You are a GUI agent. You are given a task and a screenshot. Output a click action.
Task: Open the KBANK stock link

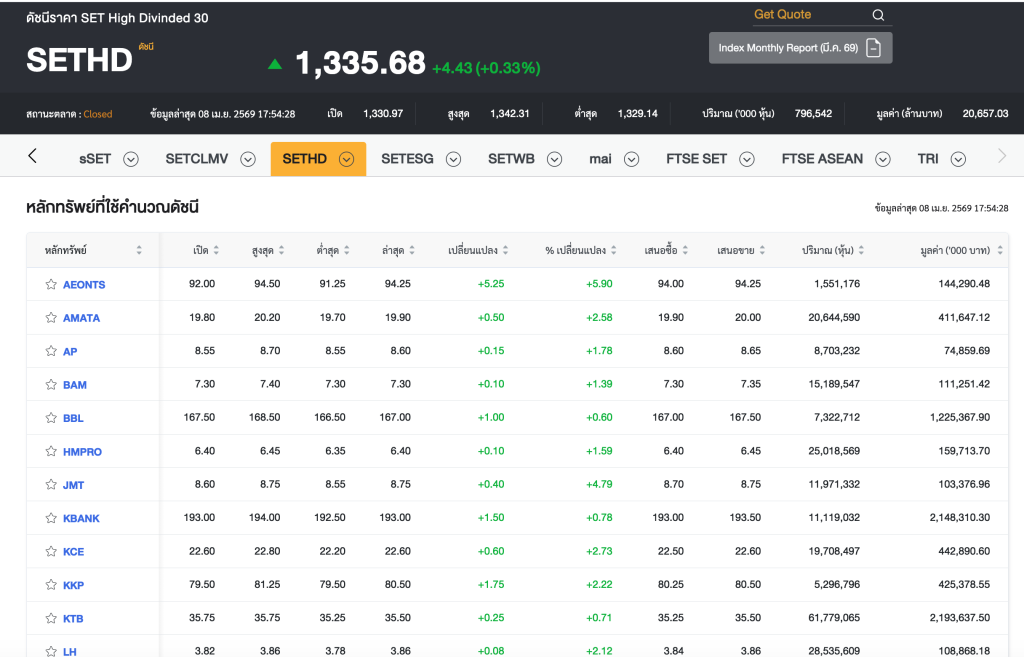click(82, 519)
